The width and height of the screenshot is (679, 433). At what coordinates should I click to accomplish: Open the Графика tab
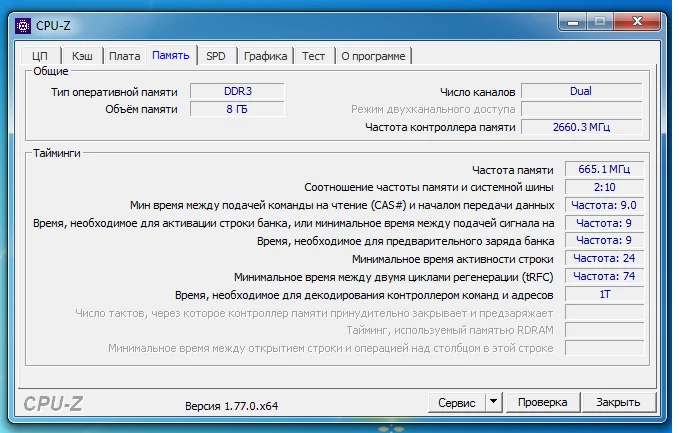[265, 56]
